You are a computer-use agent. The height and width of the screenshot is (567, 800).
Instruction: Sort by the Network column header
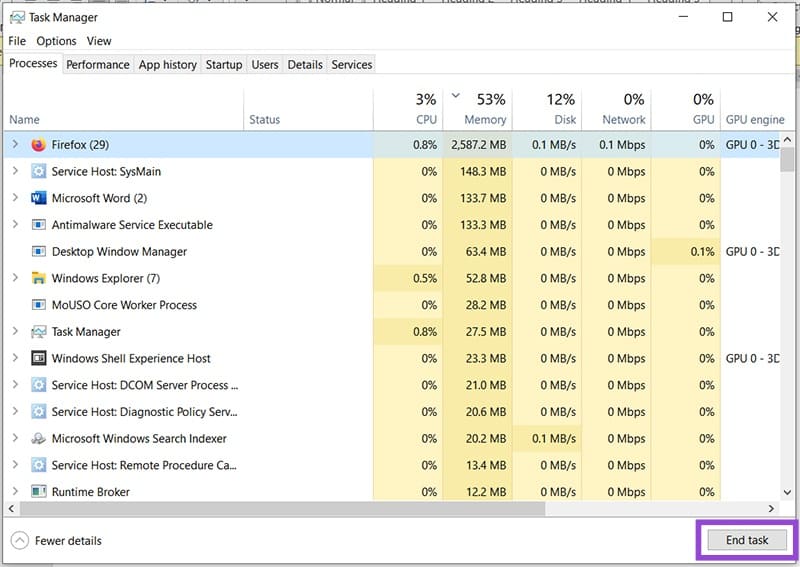[616, 109]
